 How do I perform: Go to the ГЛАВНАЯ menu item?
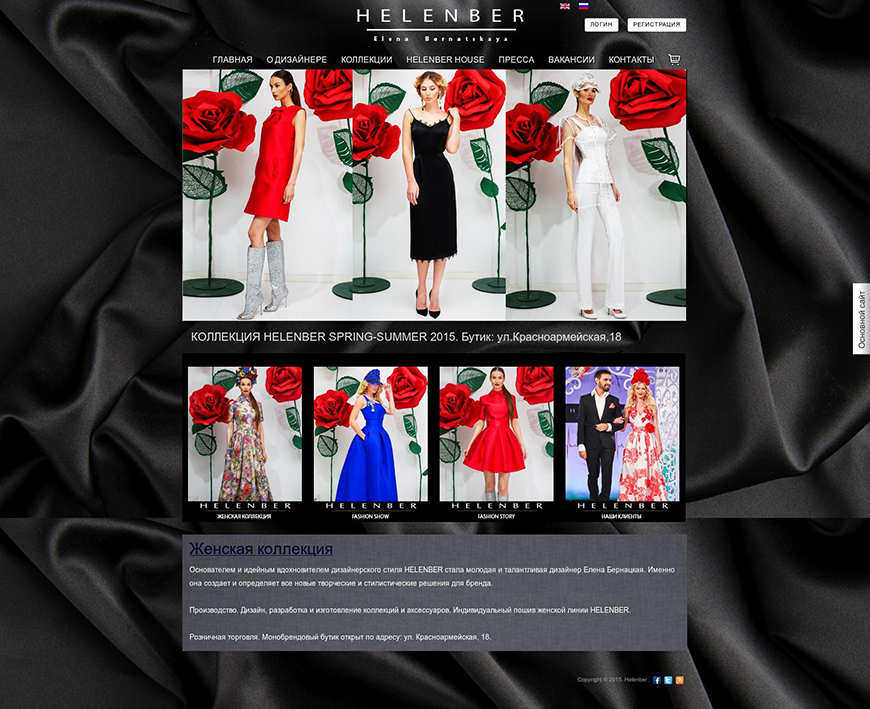tap(232, 60)
